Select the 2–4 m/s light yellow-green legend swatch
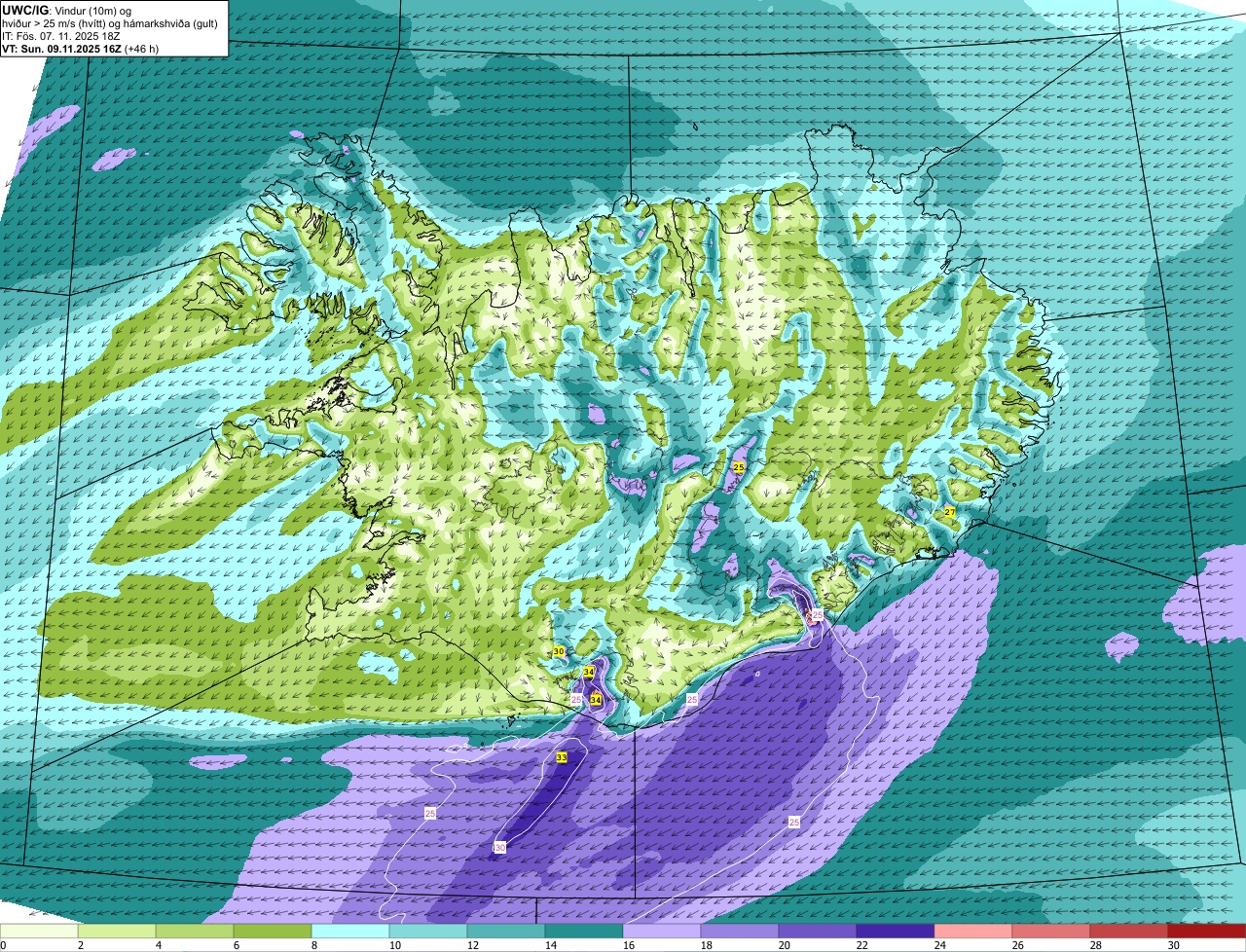Viewport: 1246px width, 952px height. (x=117, y=932)
